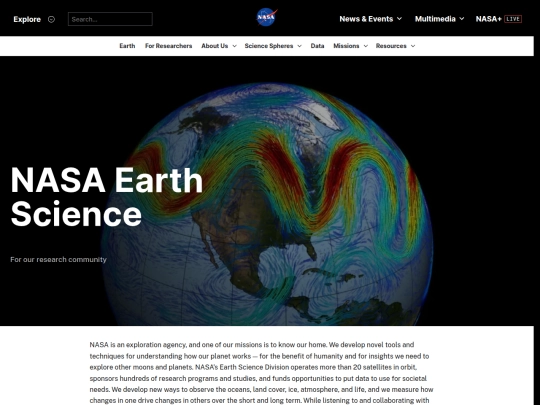Viewport: 540px width, 405px height.
Task: Open the About Us menu
Action: pos(215,46)
